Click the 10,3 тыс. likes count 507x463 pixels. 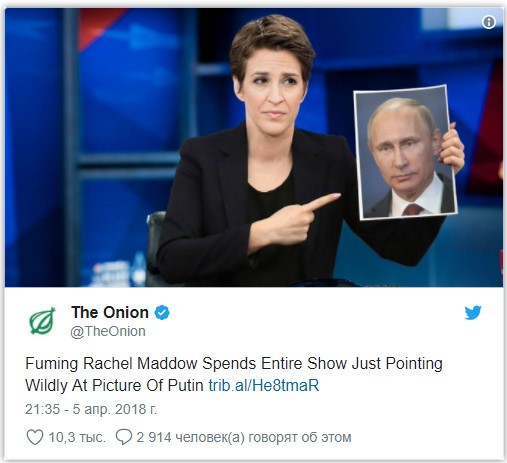77,437
